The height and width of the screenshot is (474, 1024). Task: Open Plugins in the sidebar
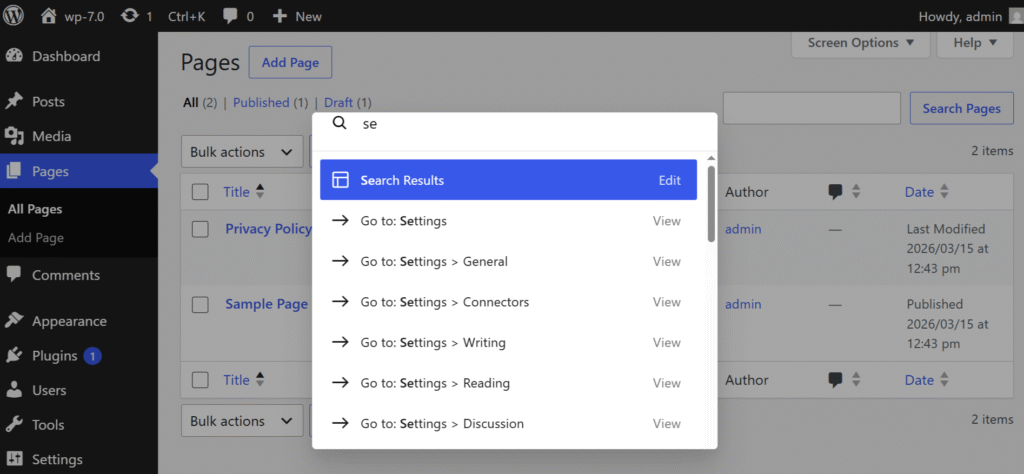pyautogui.click(x=54, y=355)
